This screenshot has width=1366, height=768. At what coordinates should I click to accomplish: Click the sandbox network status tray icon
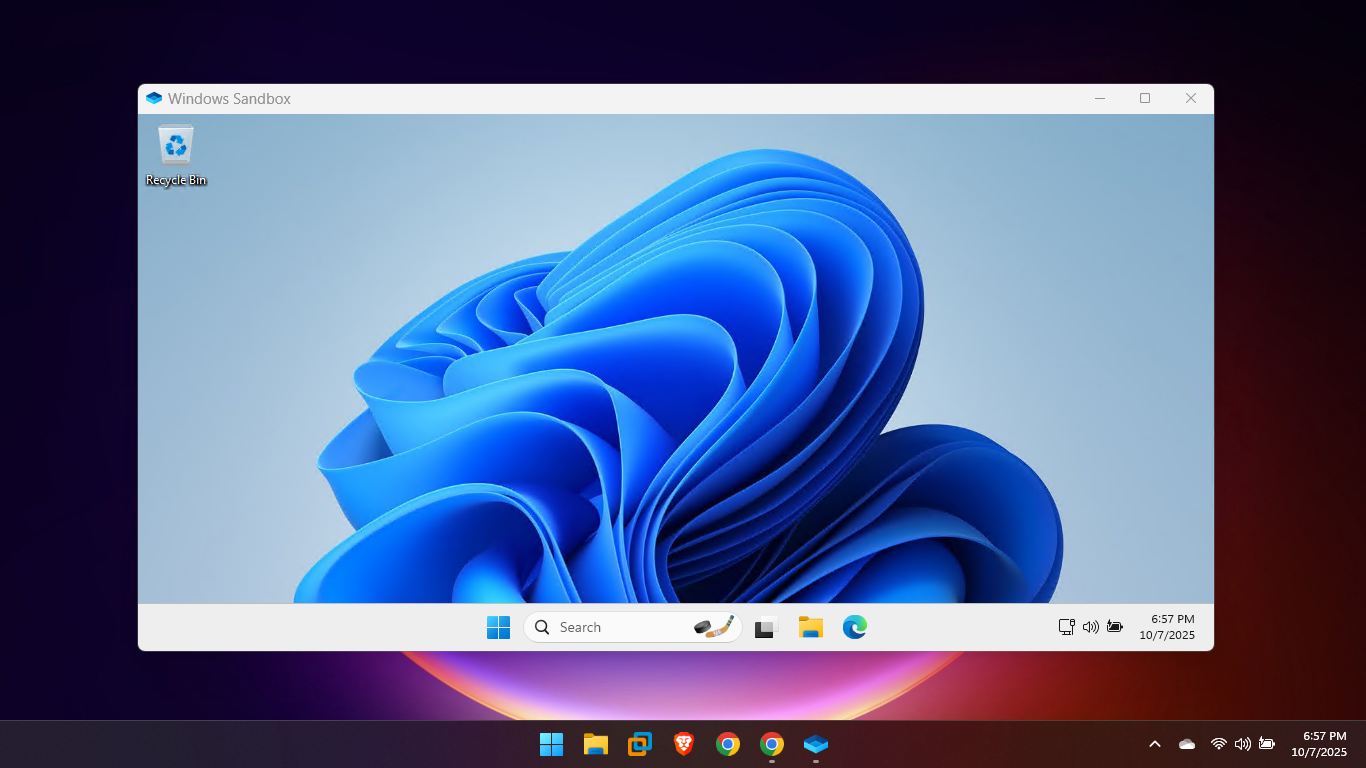(1067, 627)
